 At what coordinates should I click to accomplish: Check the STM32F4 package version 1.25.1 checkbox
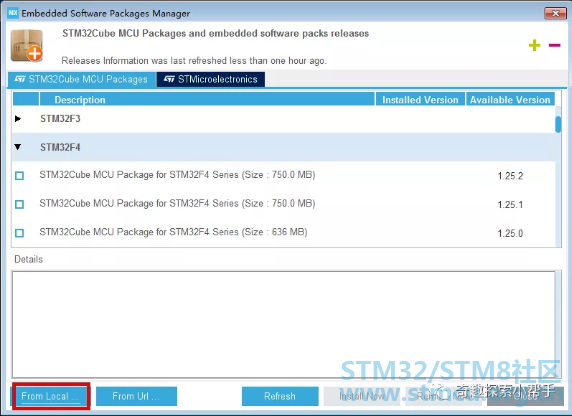tap(19, 204)
